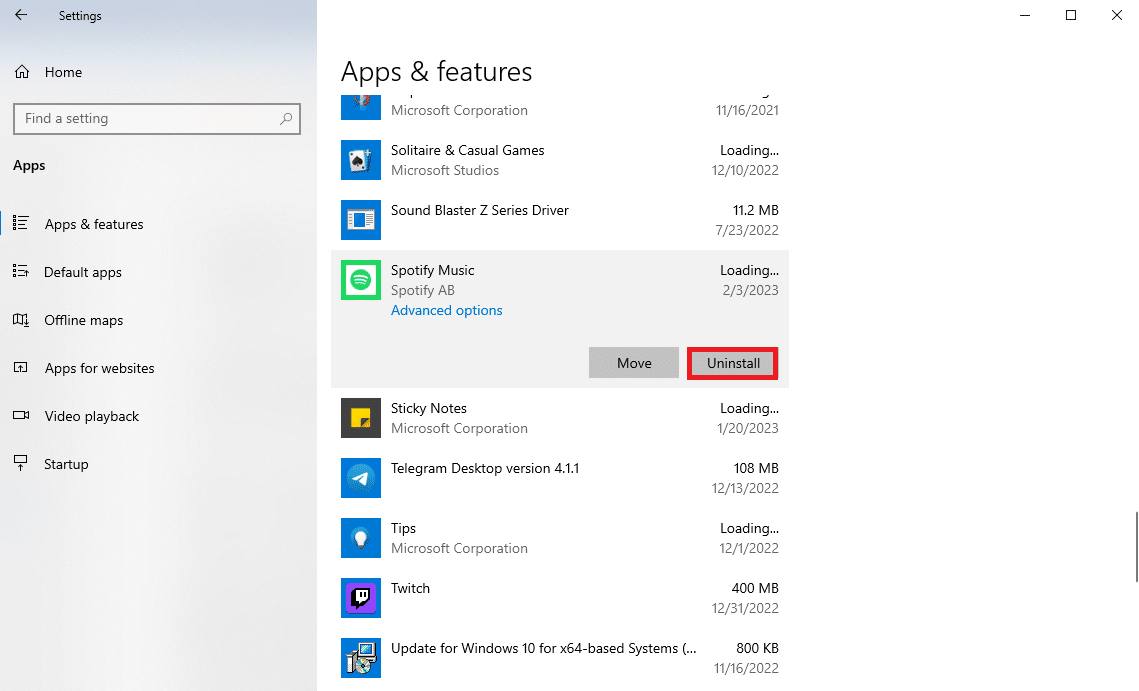The image size is (1139, 691).
Task: Click the Apps & features list icon
Action: tap(21, 223)
